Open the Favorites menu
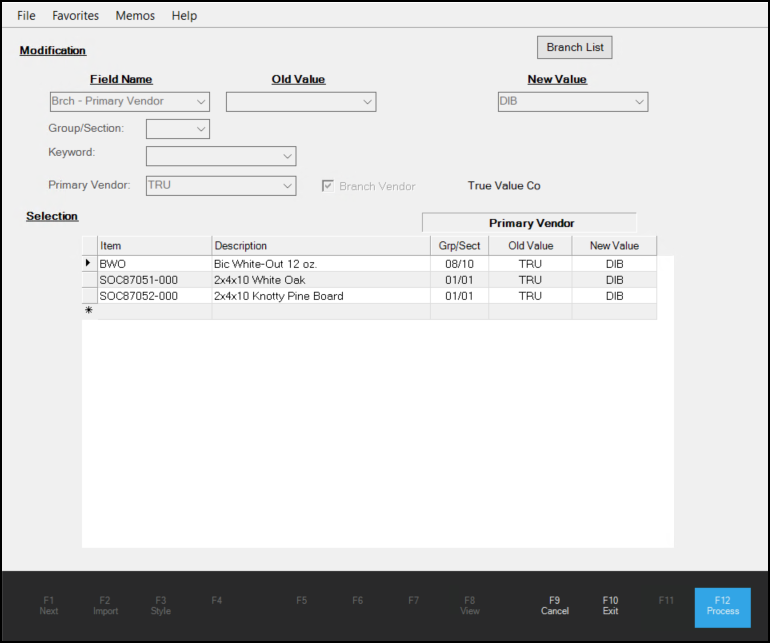Screen dimensions: 770x643 76,16
